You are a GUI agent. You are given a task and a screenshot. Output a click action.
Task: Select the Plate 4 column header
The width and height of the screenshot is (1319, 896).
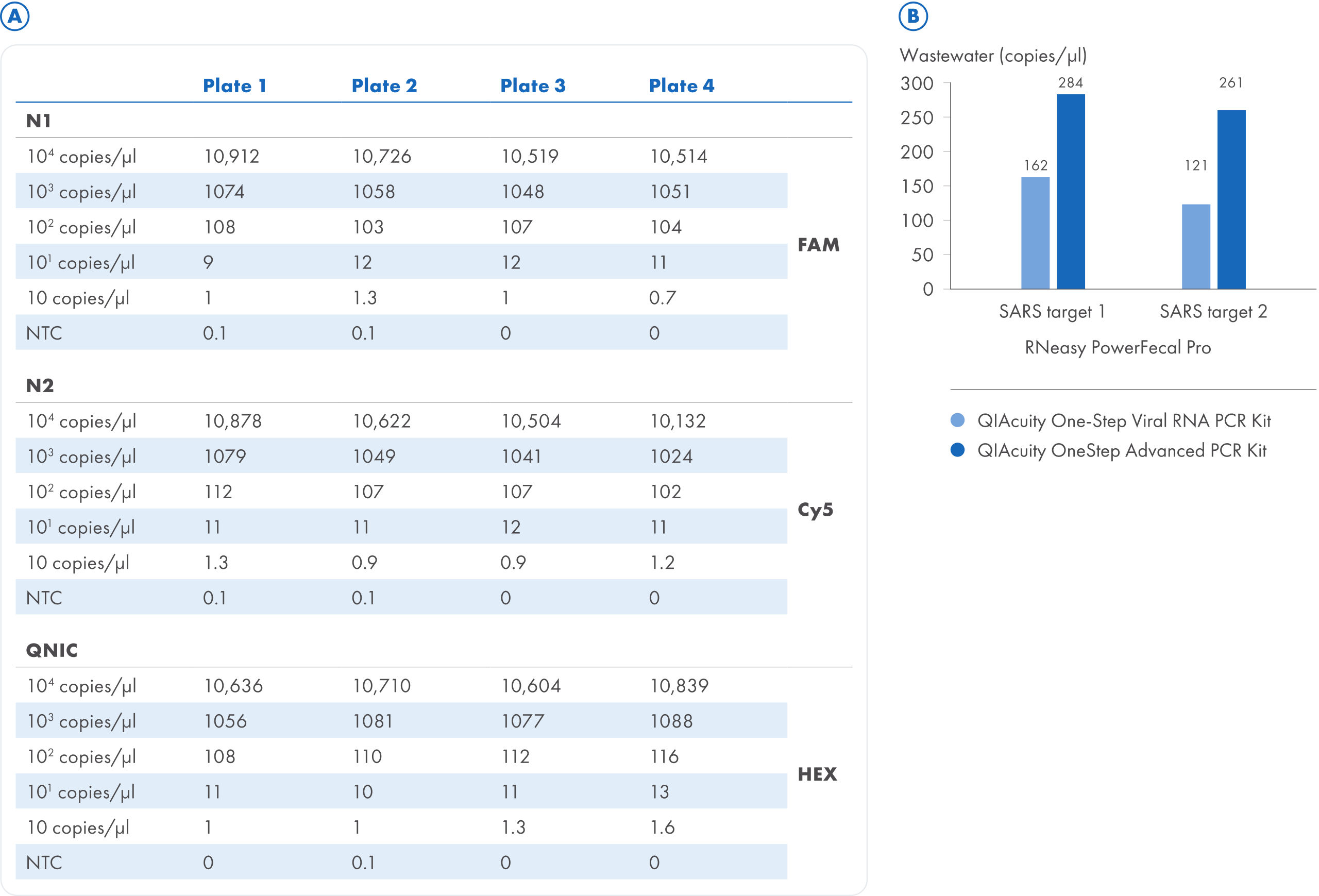click(x=681, y=86)
